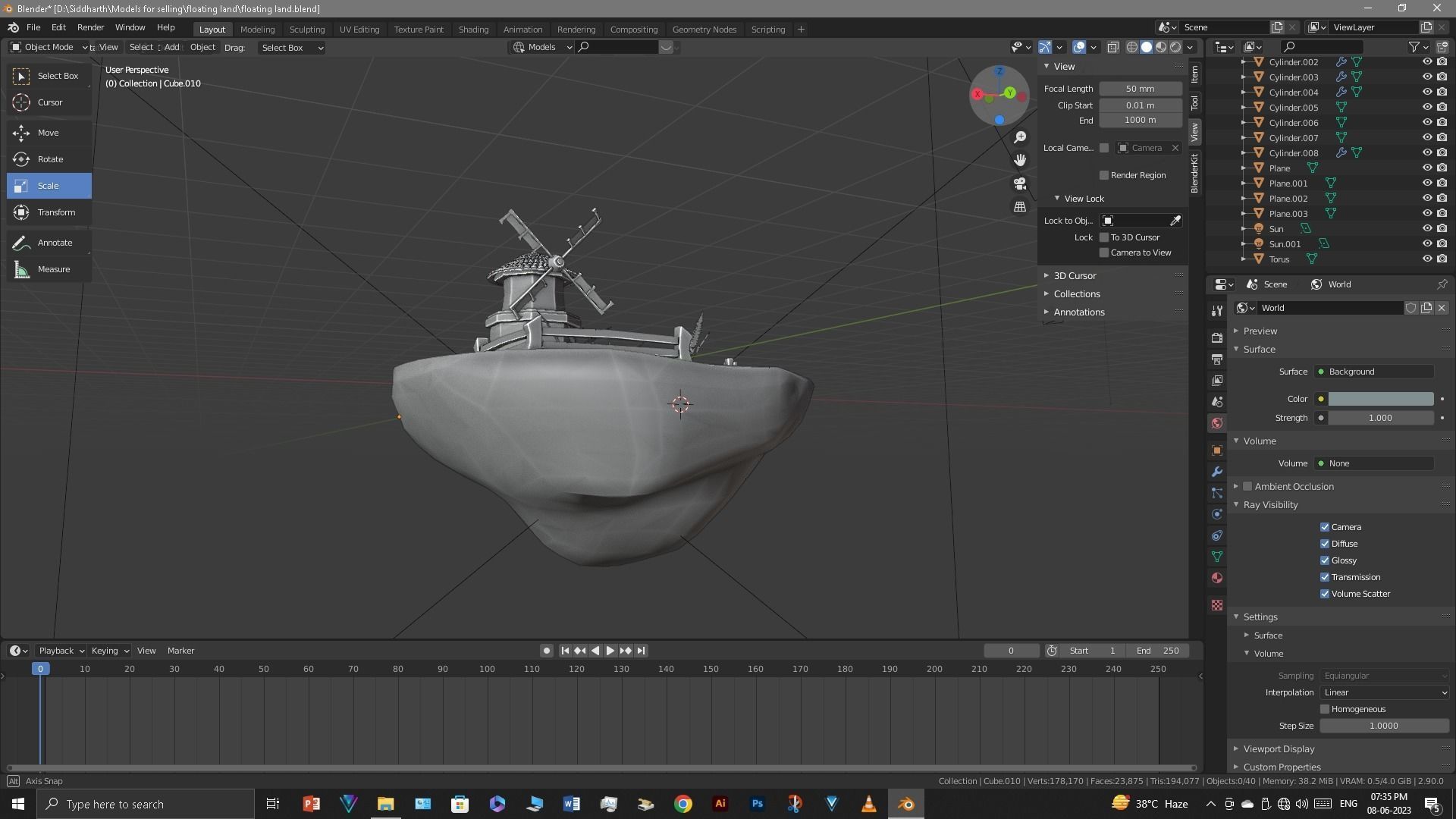The height and width of the screenshot is (819, 1456).
Task: Switch to the Sculpting workspace tab
Action: (306, 30)
